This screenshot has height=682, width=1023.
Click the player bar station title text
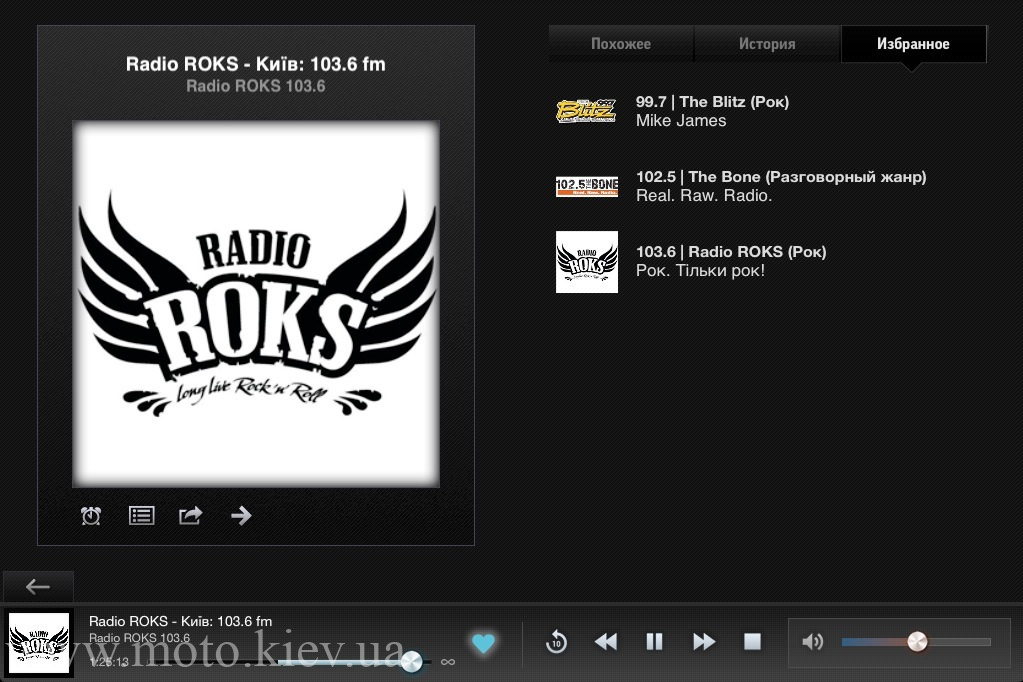(x=181, y=621)
